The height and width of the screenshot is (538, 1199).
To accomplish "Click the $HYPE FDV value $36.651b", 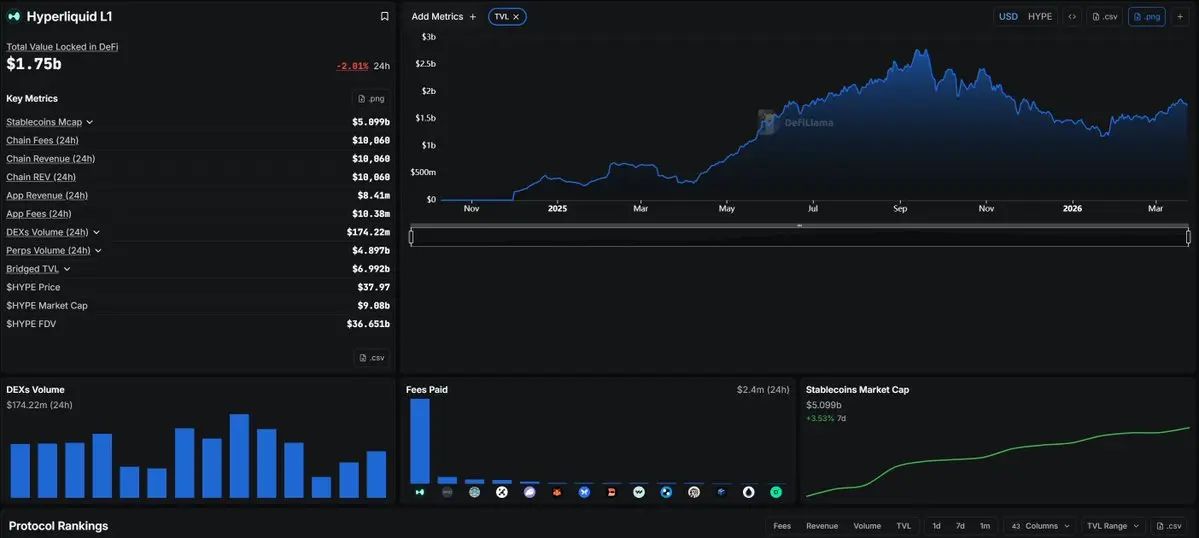I will (x=368, y=324).
